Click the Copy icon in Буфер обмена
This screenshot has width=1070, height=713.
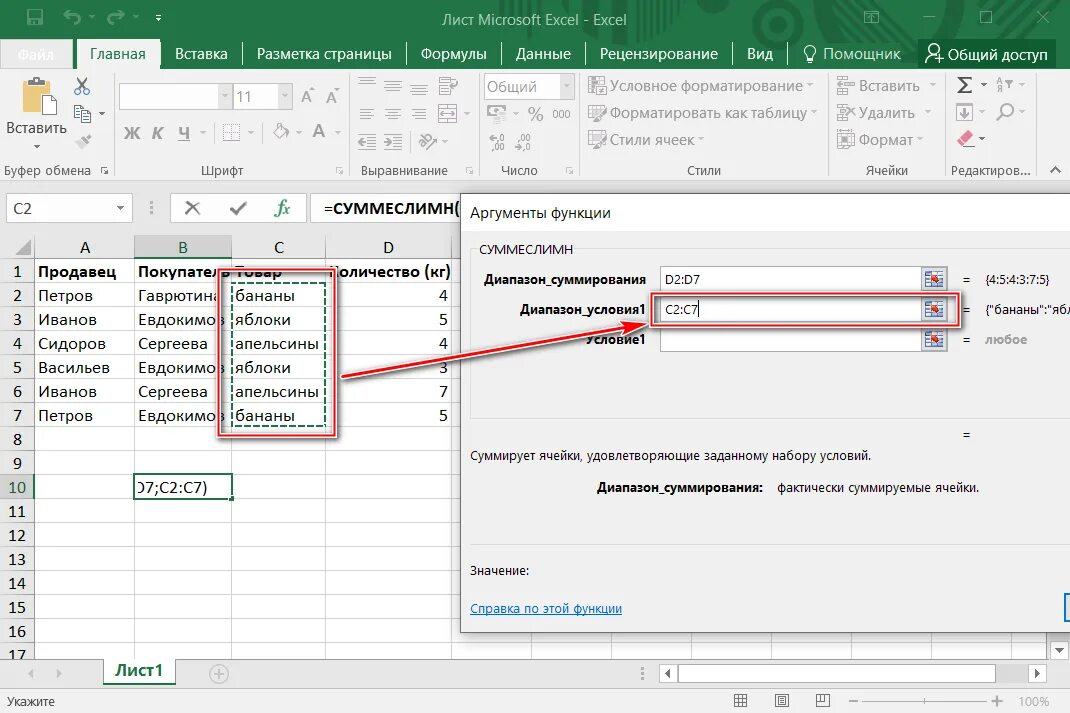point(82,113)
